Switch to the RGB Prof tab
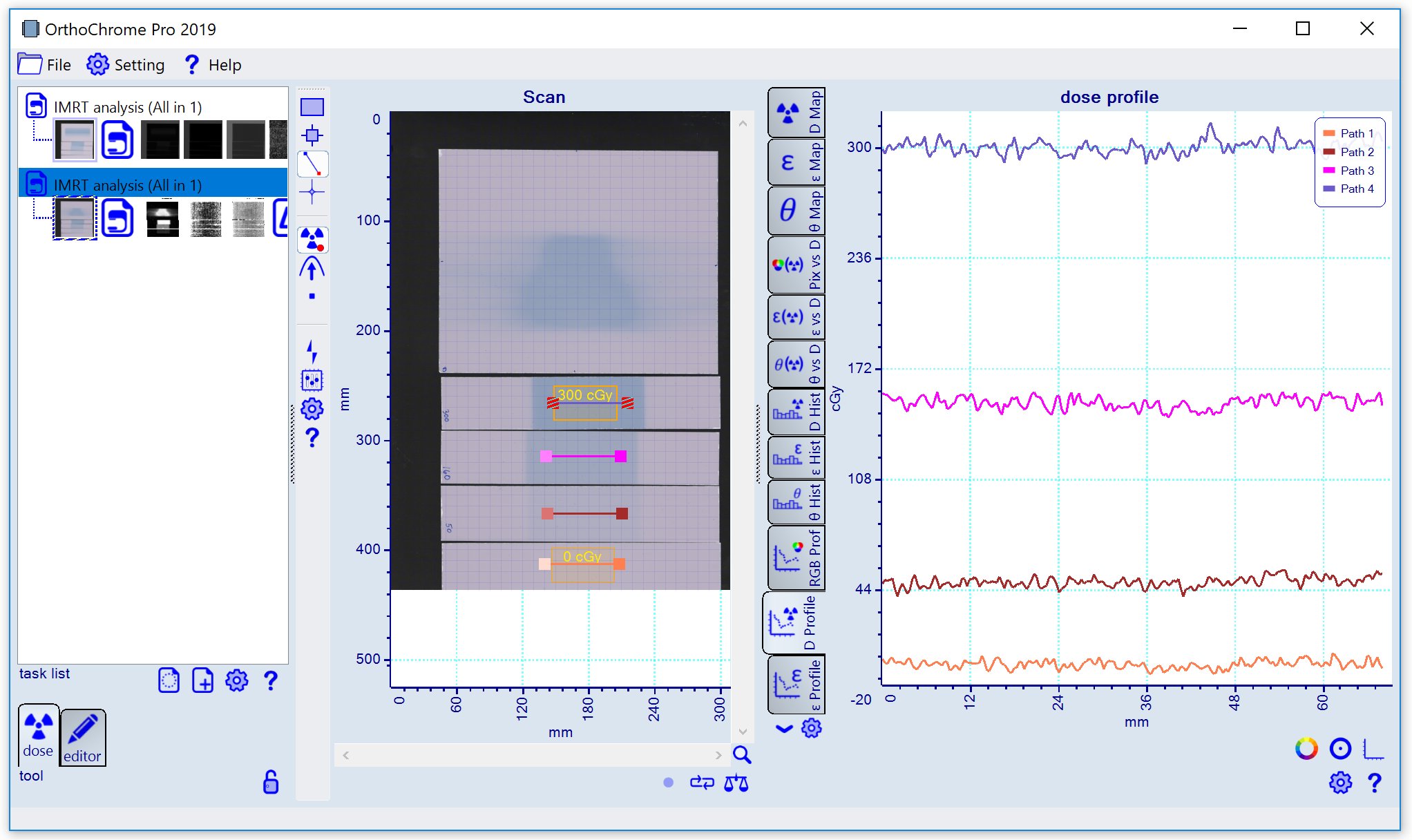The image size is (1412, 840). 796,557
